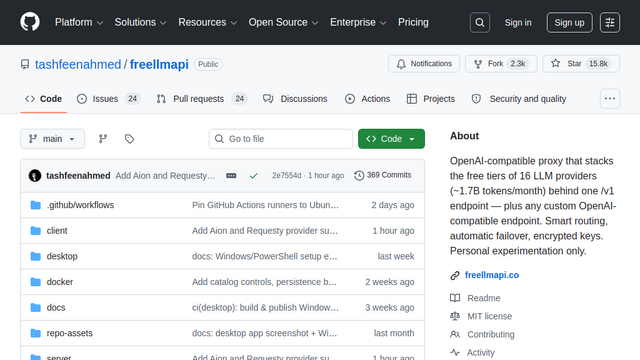Open the Pricing page
The image size is (640, 360).
(413, 22)
